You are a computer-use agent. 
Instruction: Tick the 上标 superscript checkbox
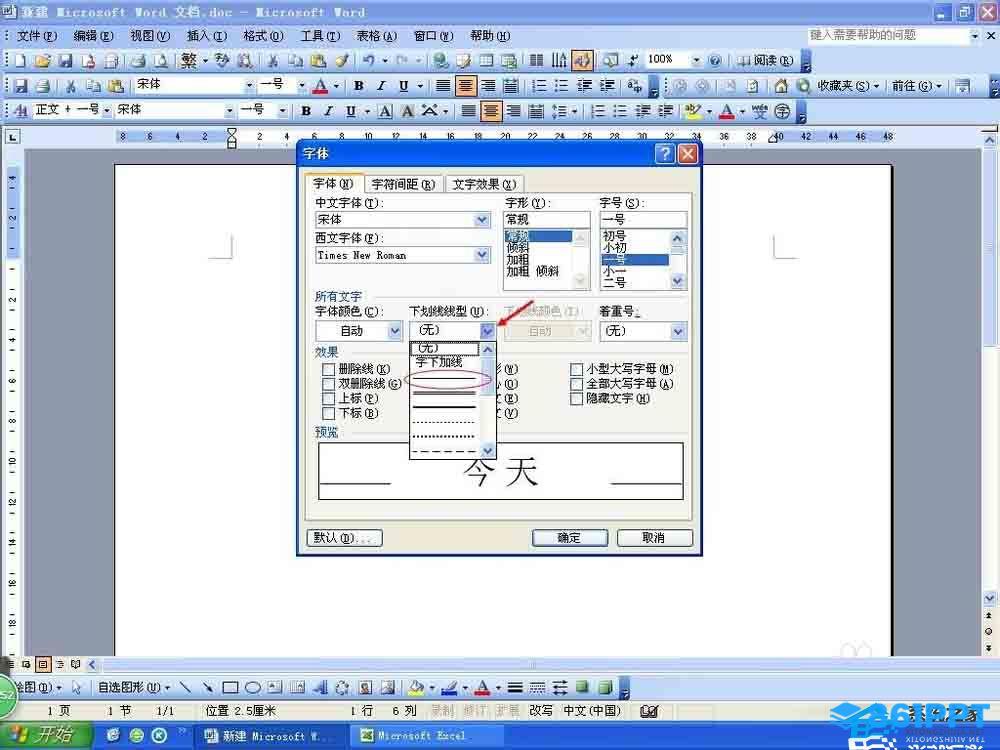pyautogui.click(x=328, y=399)
